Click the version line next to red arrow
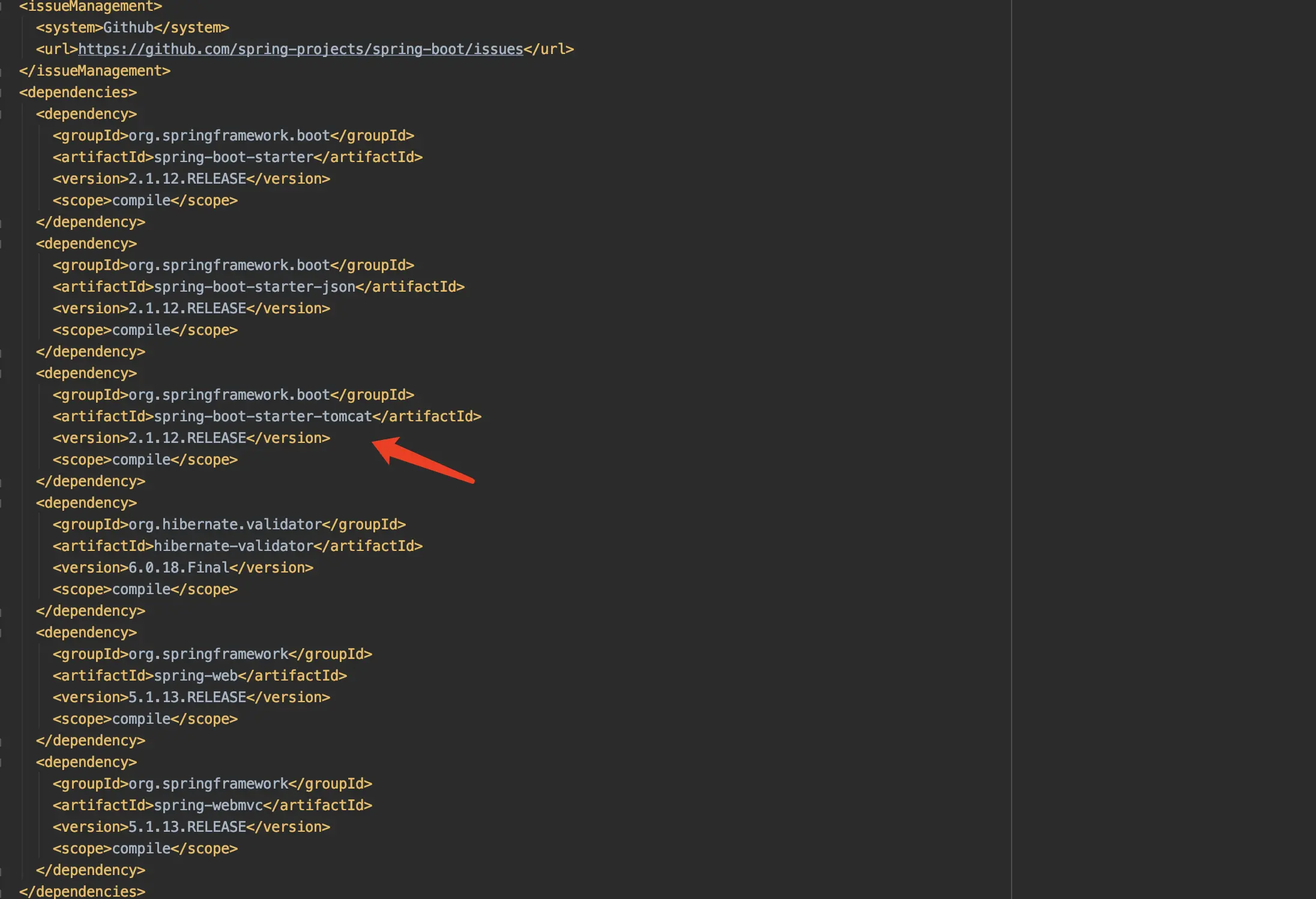Viewport: 1316px width, 899px height. pyautogui.click(x=191, y=438)
